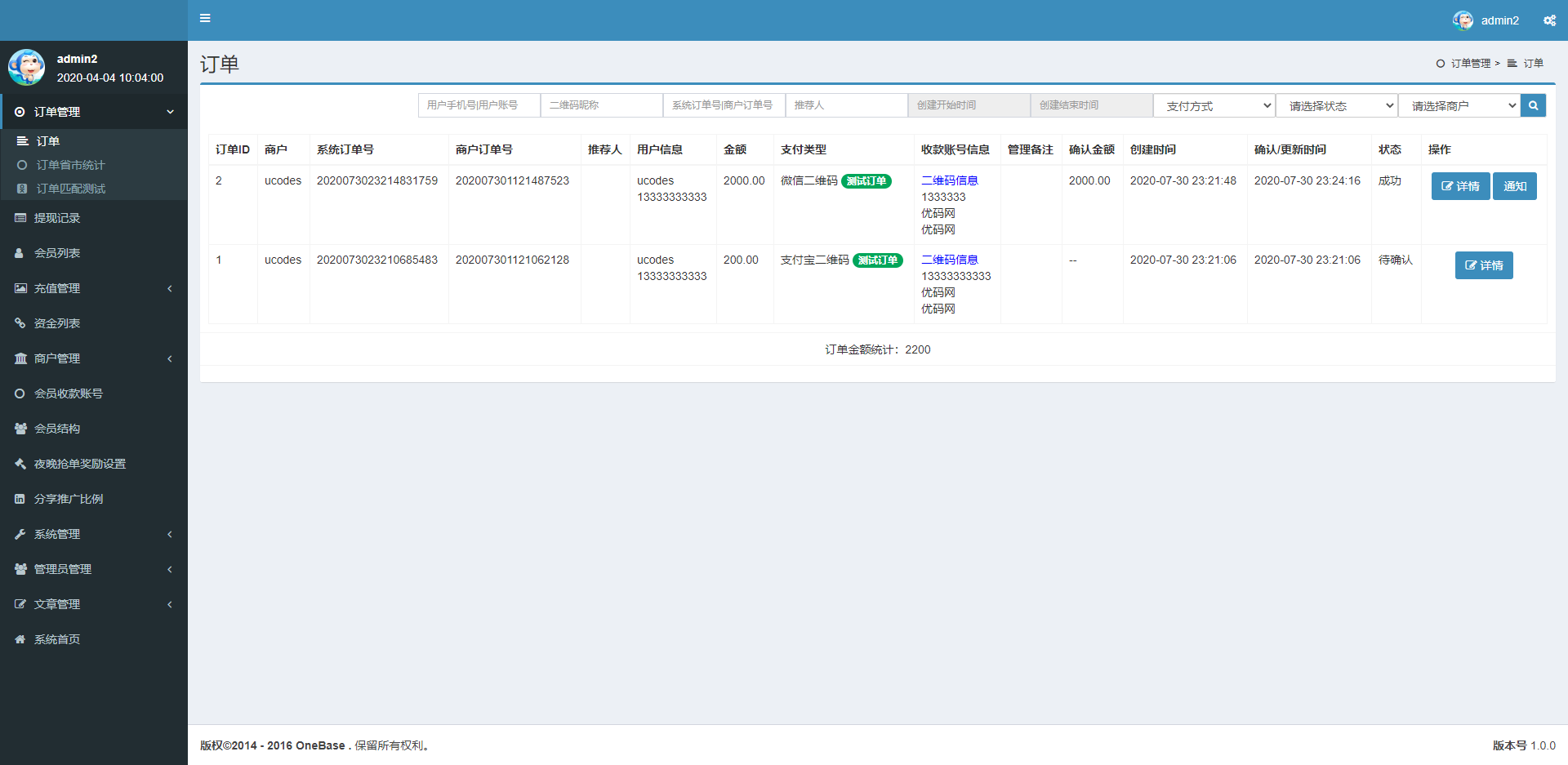Click the 推荐人 search input field
The width and height of the screenshot is (1568, 765).
pos(846,105)
